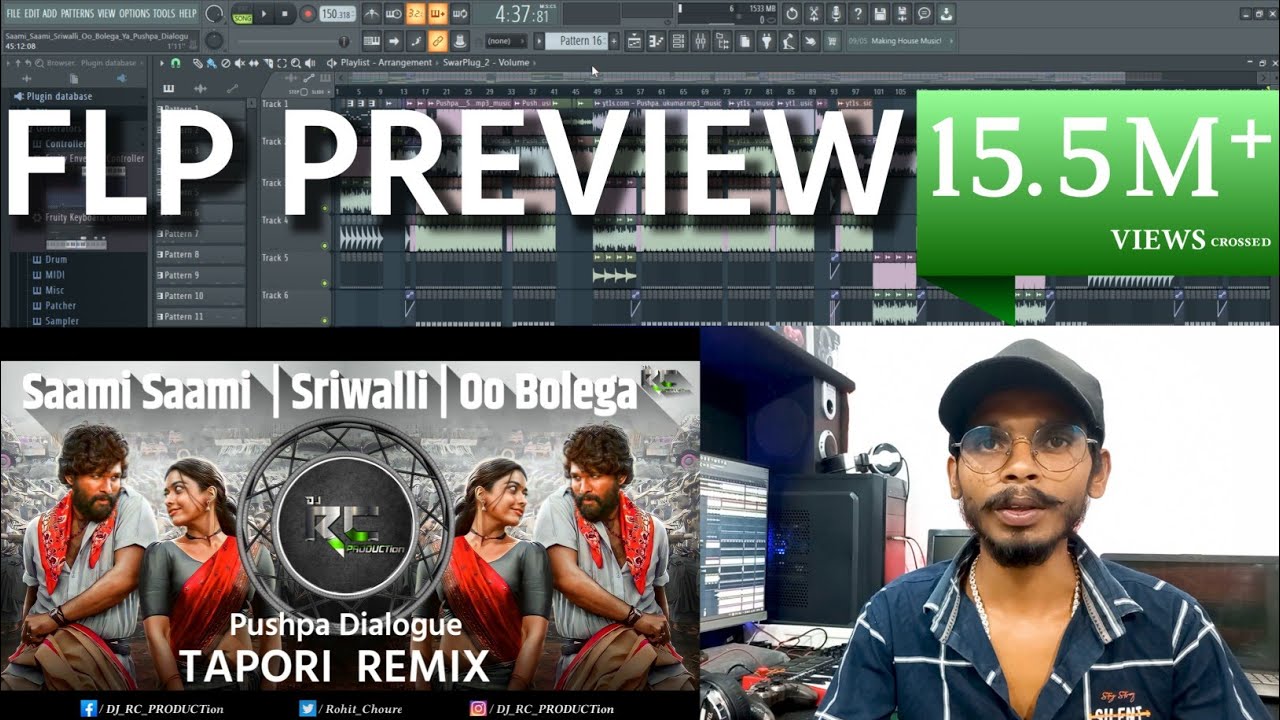This screenshot has height=720, width=1280.
Task: Toggle loop recording button
Action: [x=459, y=14]
